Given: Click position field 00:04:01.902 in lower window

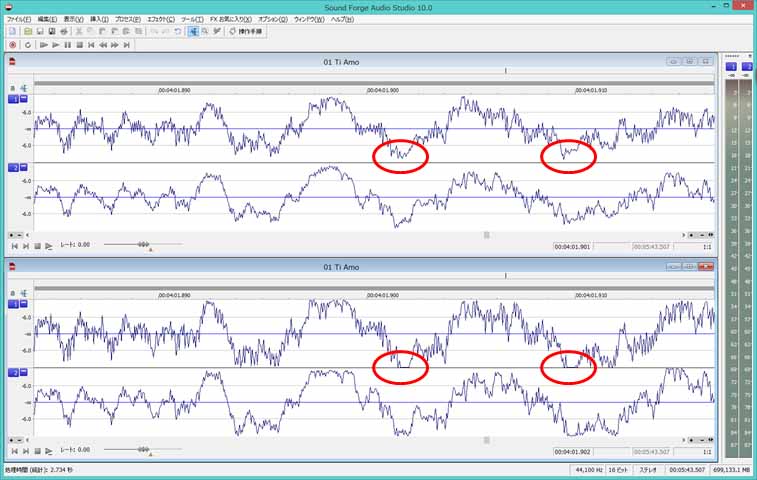Looking at the screenshot, I should [x=573, y=452].
